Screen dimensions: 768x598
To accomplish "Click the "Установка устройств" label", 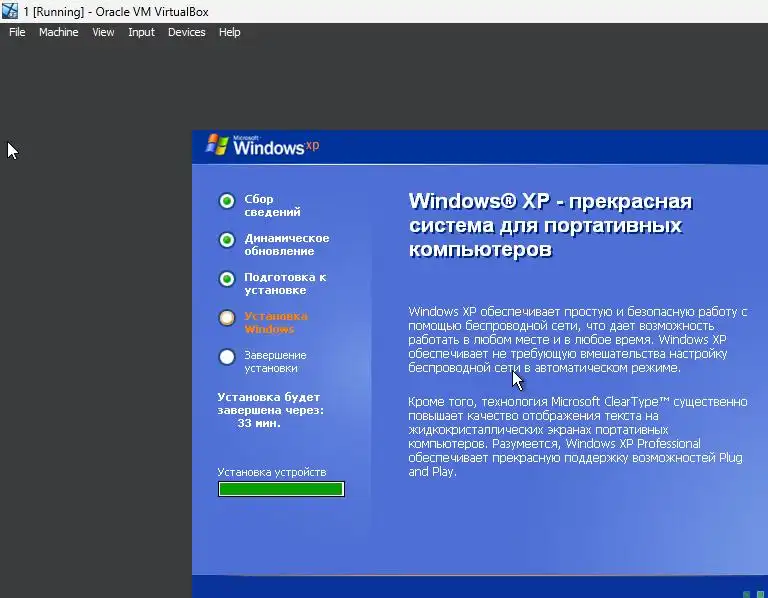I will click(x=271, y=472).
